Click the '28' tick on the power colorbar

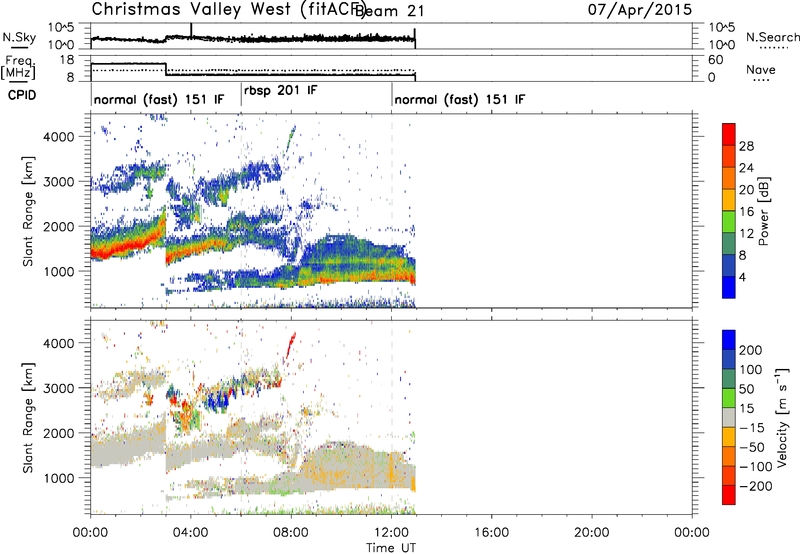point(746,146)
